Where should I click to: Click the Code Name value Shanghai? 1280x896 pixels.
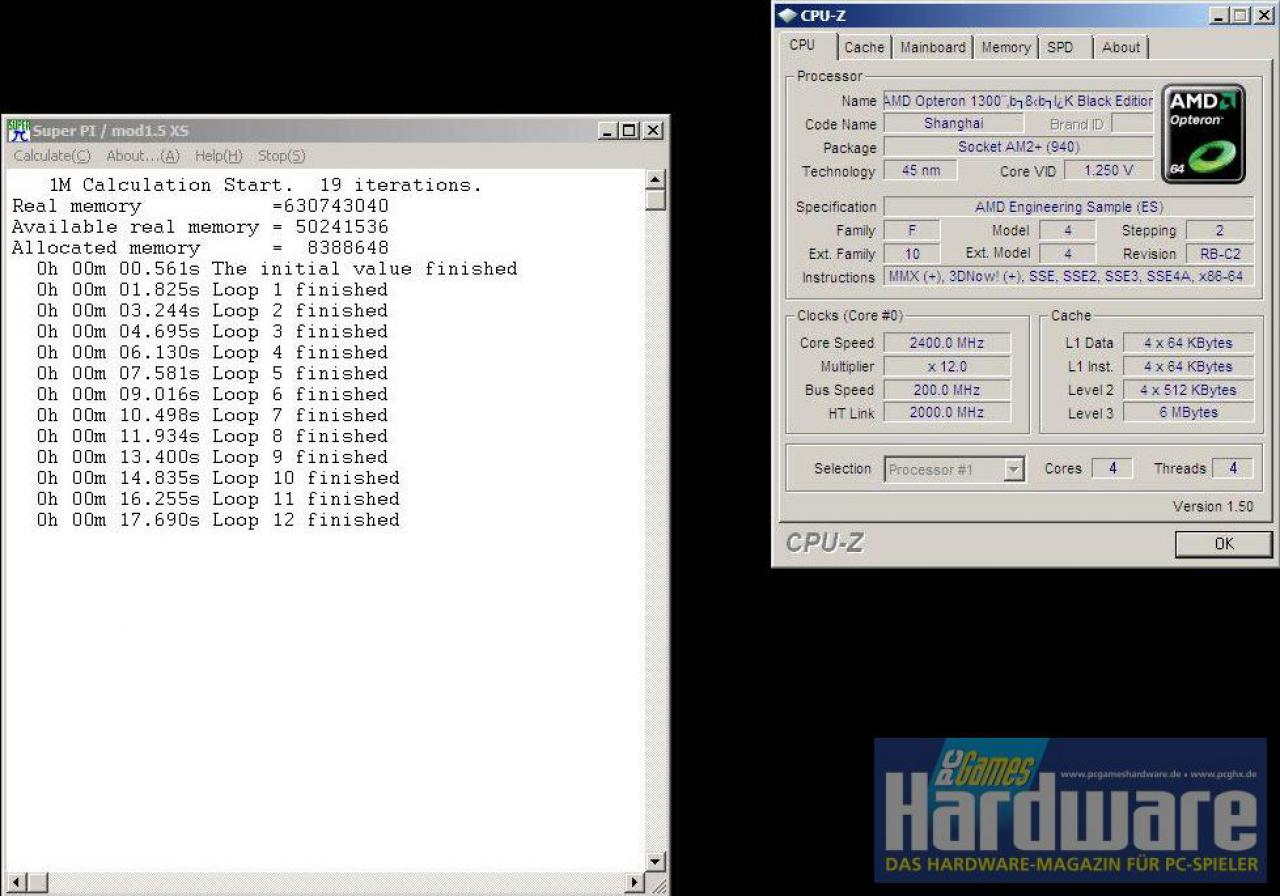tap(953, 124)
